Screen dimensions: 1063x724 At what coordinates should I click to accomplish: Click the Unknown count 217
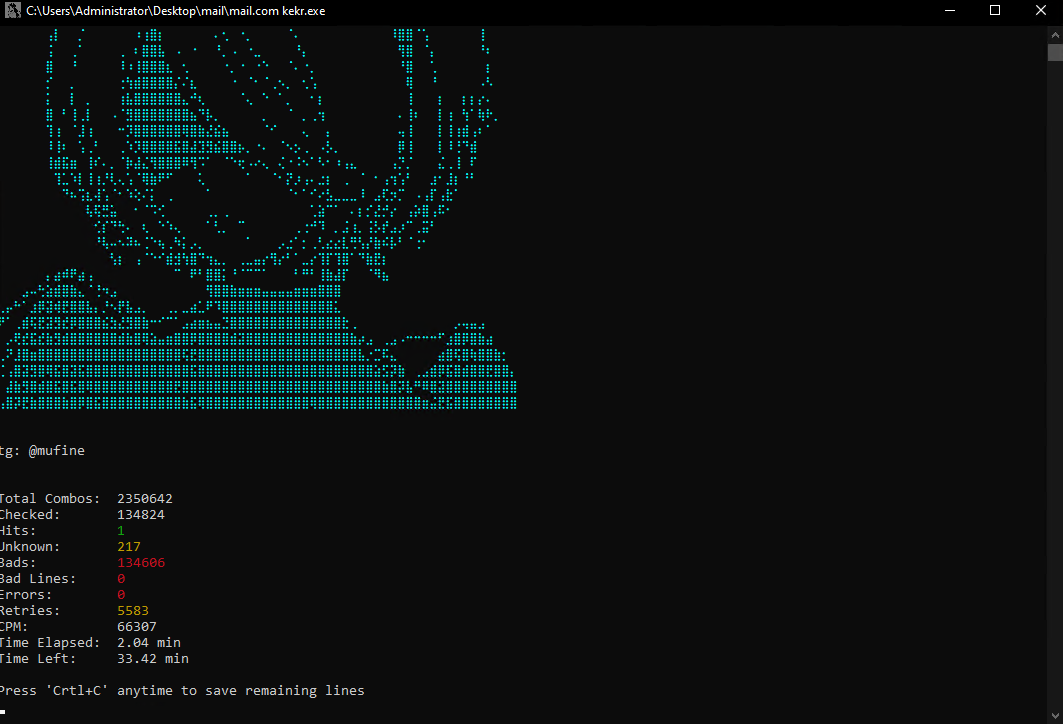coord(129,547)
